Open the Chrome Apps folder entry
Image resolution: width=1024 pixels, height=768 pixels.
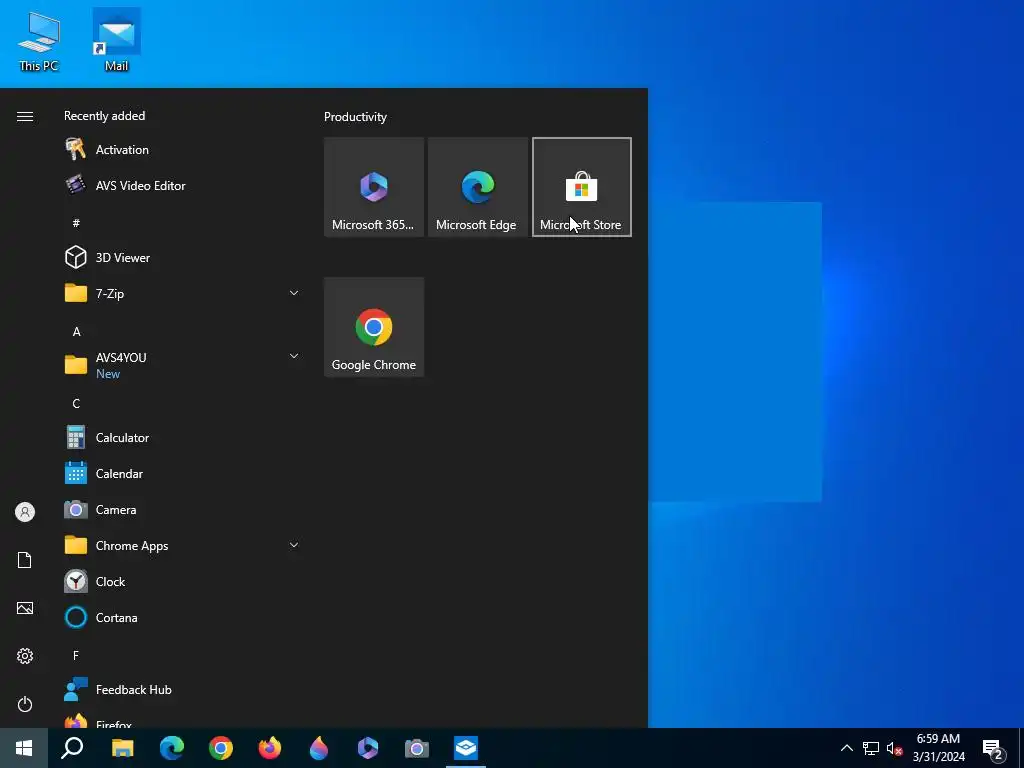click(184, 545)
